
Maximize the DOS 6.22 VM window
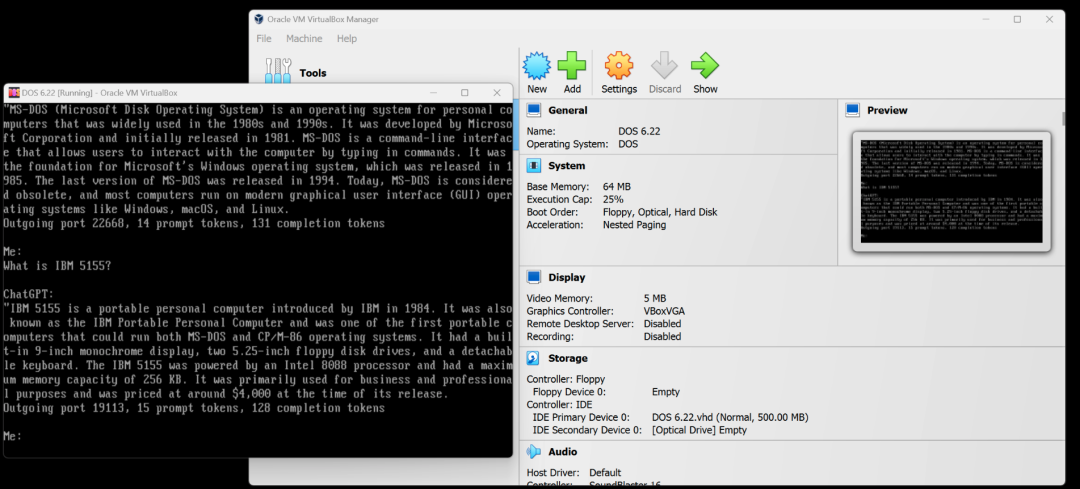[x=465, y=93]
